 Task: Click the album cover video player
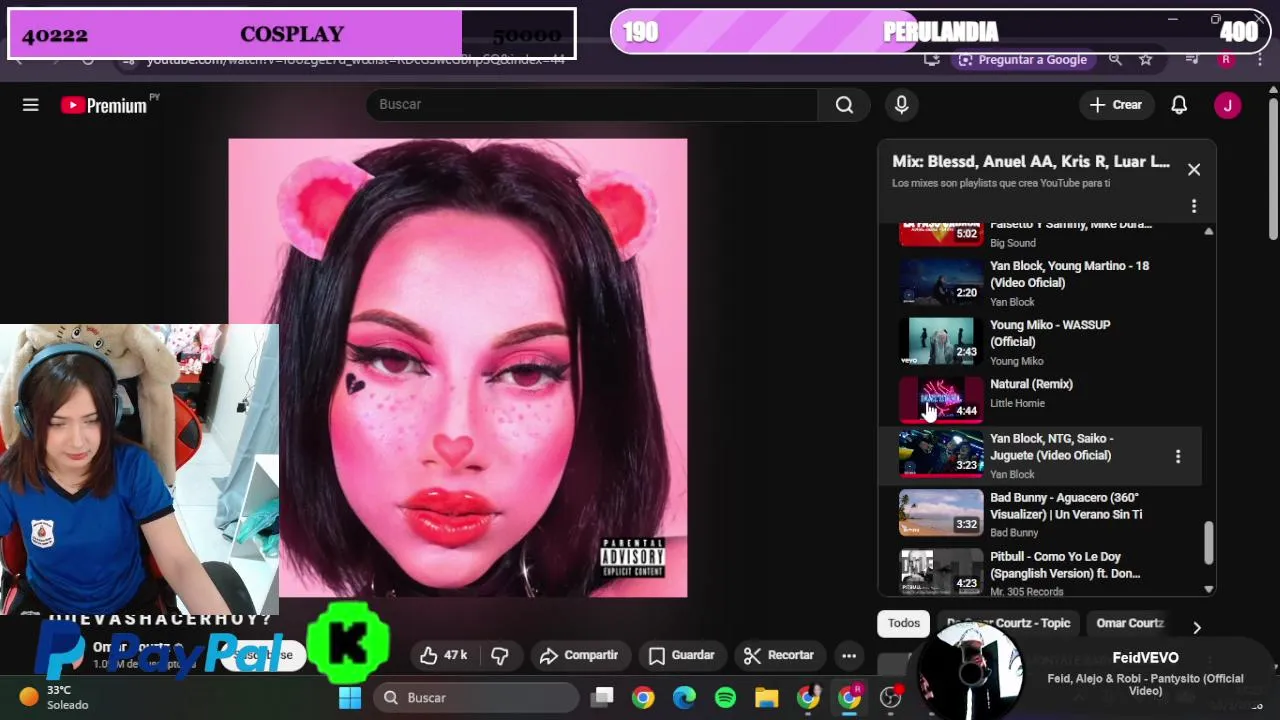pyautogui.click(x=458, y=368)
